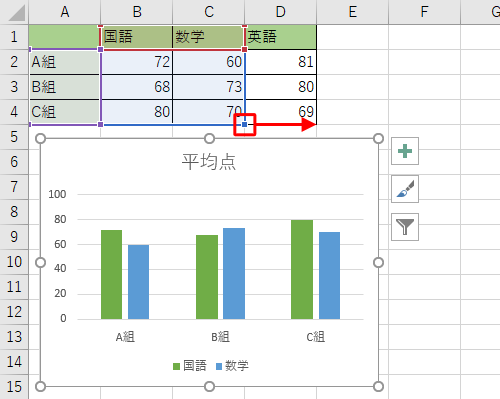Select cell with value 72
Image resolution: width=500 pixels, height=399 pixels.
coord(137,62)
